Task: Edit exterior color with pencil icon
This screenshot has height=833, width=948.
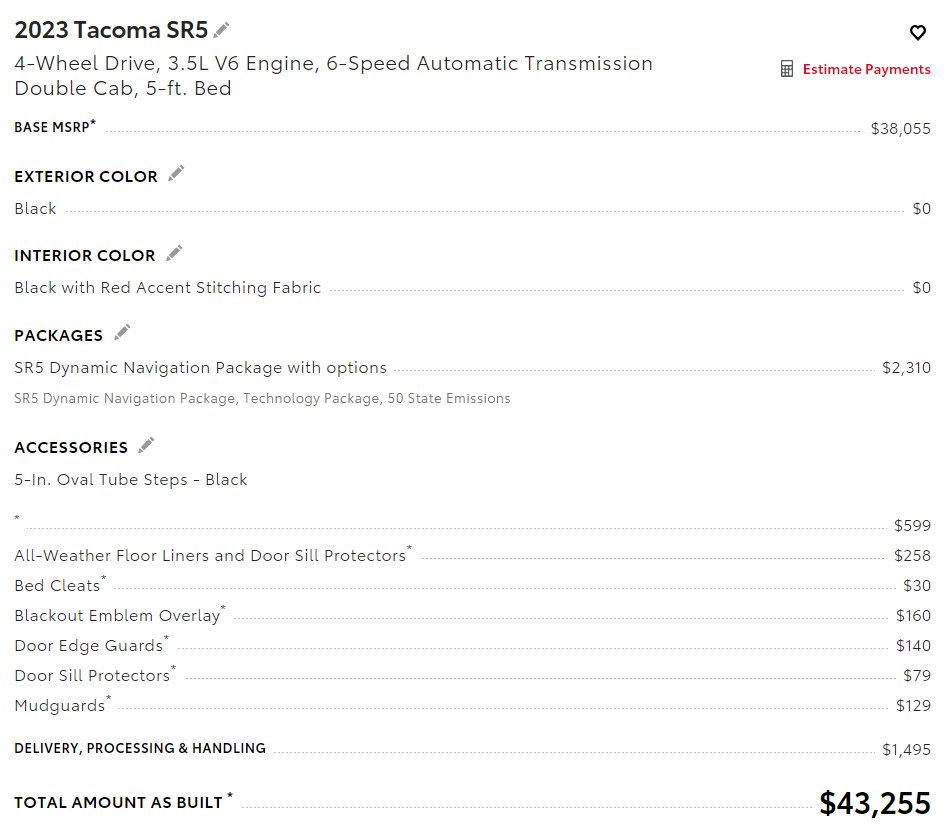Action: (176, 173)
